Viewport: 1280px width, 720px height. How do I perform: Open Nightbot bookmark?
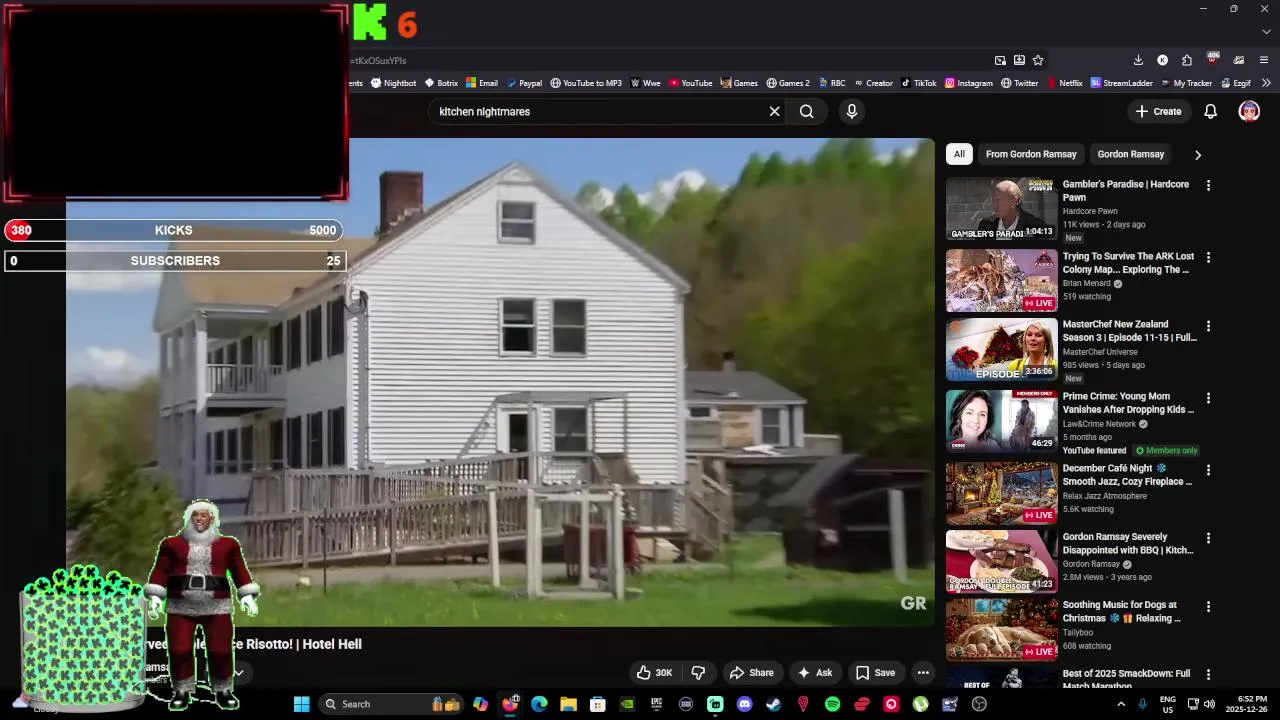392,83
